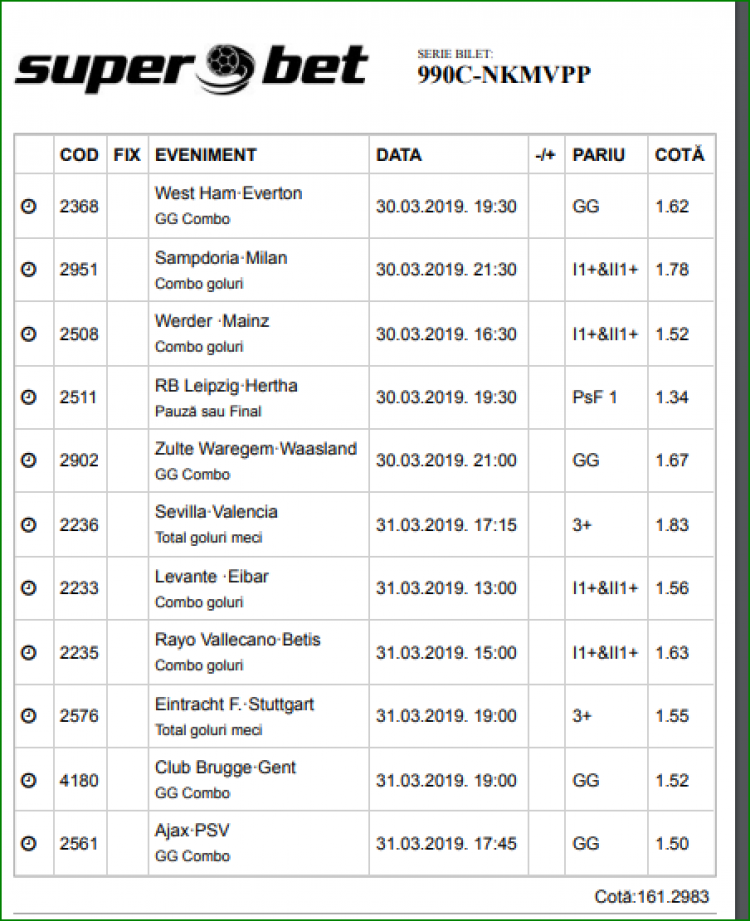This screenshot has width=750, height=921.
Task: Click event code 2233 for Levante-Eibar
Action: (x=79, y=588)
